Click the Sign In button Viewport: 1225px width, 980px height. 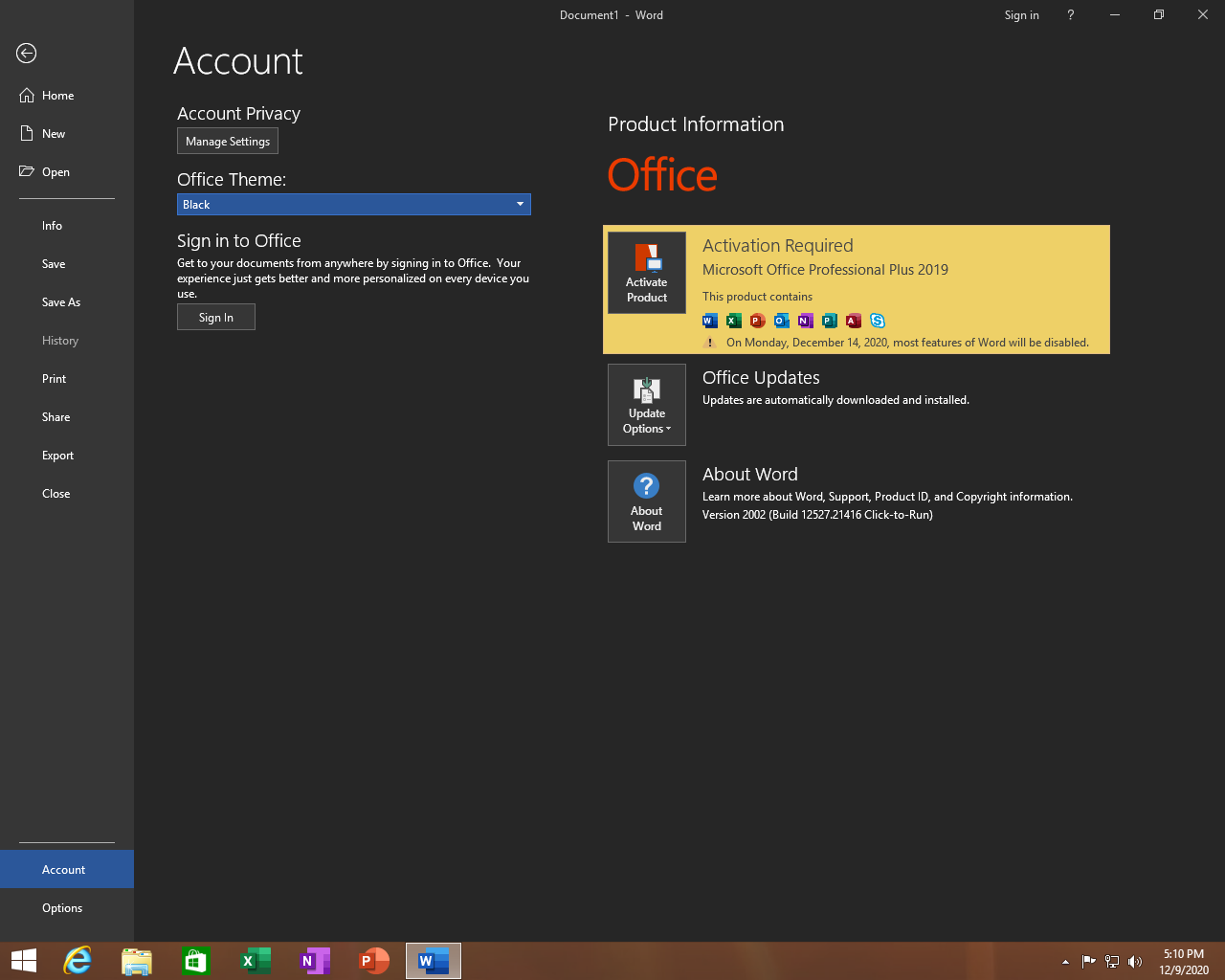point(216,318)
